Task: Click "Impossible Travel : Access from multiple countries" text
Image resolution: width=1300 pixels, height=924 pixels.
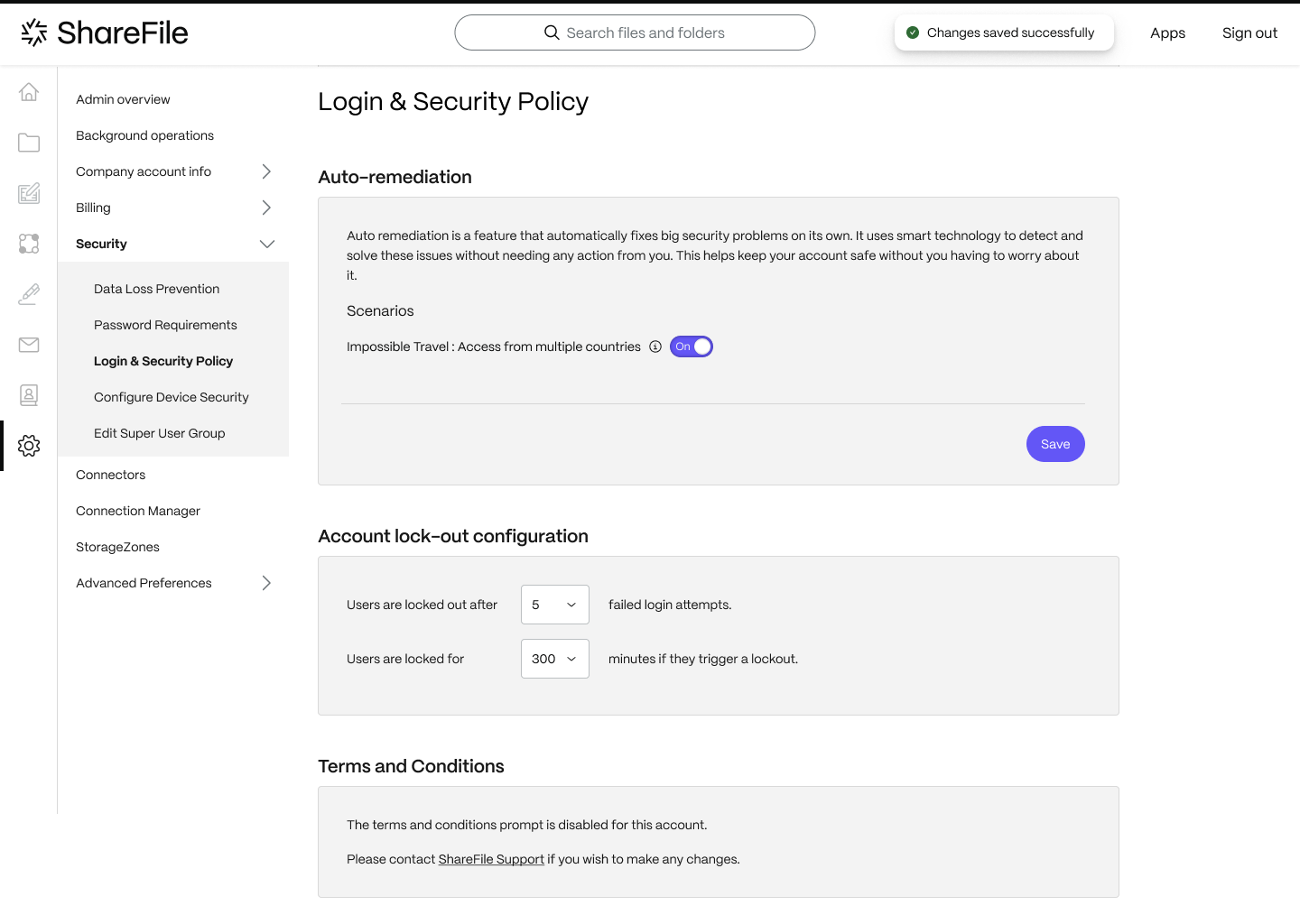Action: click(x=494, y=346)
